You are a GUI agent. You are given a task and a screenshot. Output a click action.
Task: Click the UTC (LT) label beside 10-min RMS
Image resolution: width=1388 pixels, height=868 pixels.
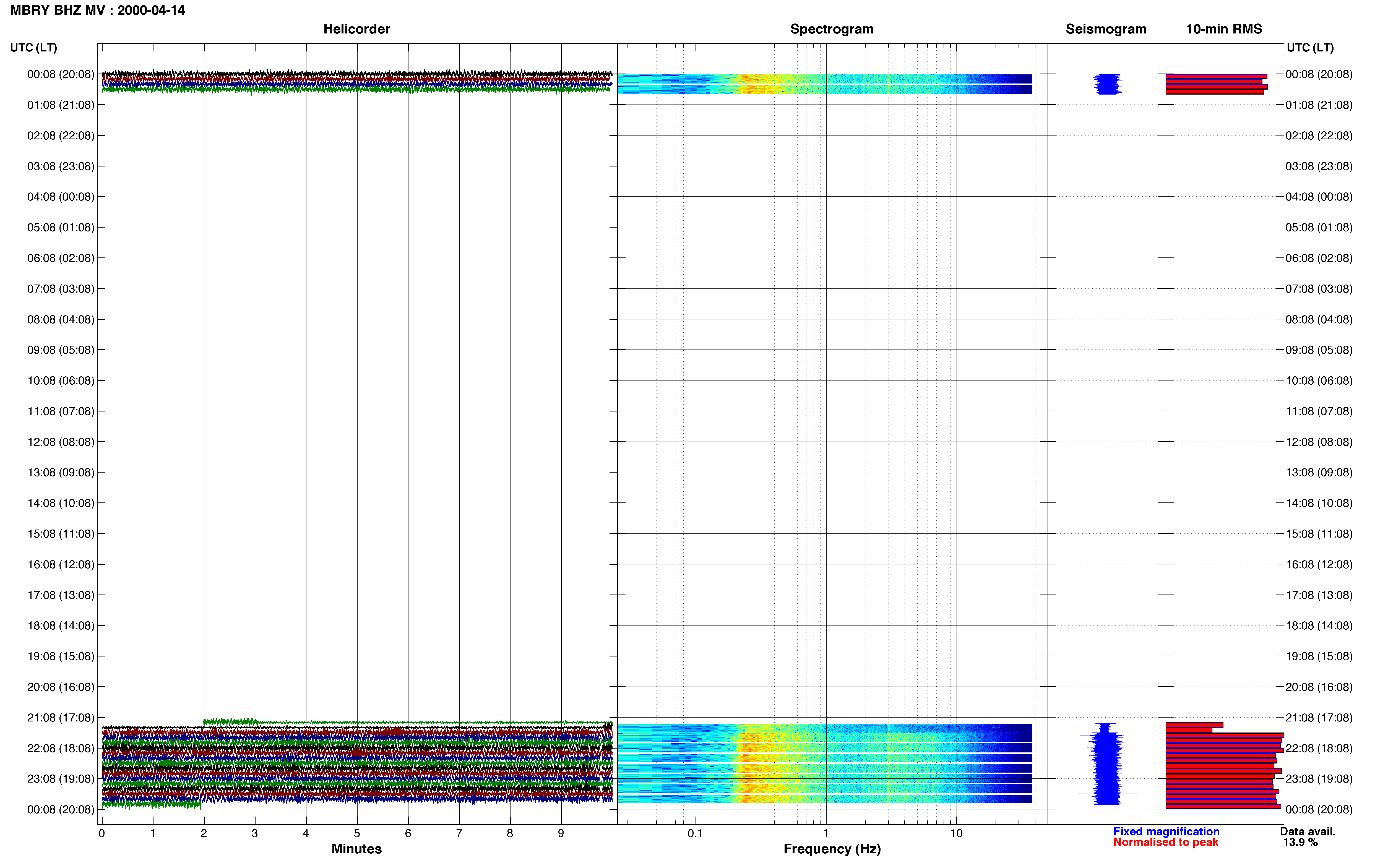tap(1310, 48)
